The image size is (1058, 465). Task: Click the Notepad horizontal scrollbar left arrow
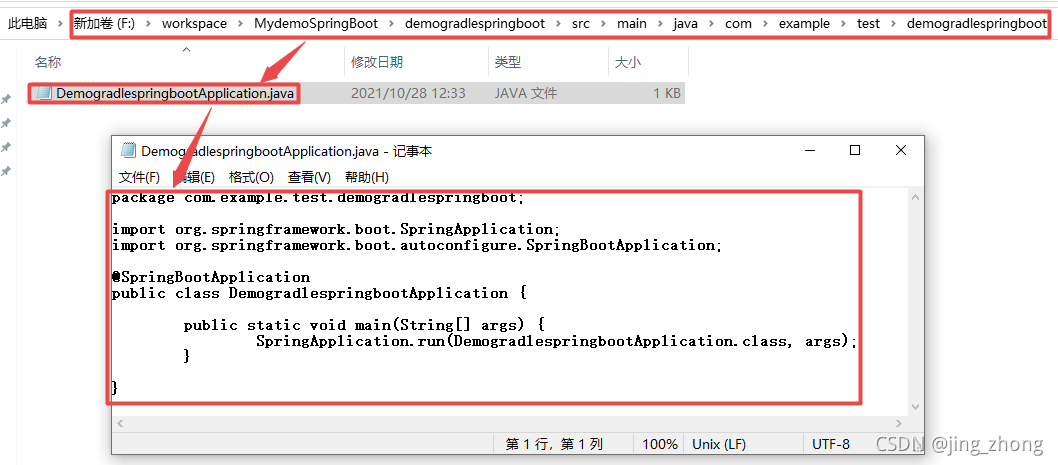[x=121, y=424]
